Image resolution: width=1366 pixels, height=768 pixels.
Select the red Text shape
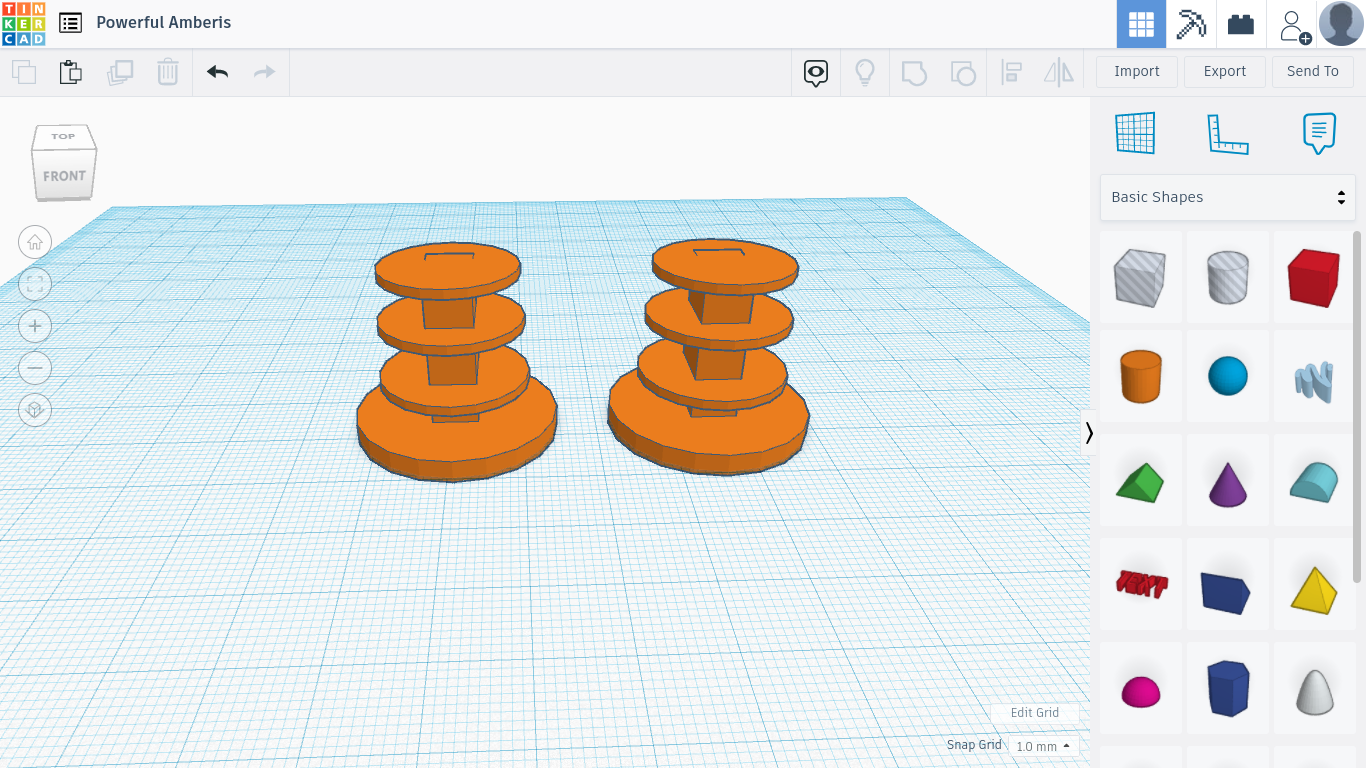click(x=1141, y=583)
